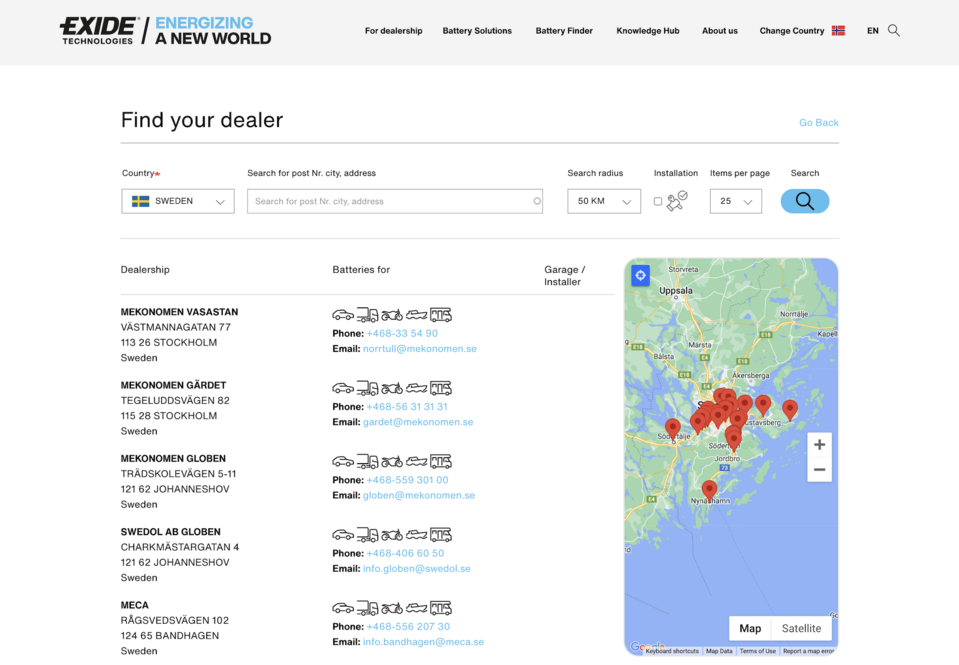Click the installation wrench icon
Image resolution: width=959 pixels, height=665 pixels.
point(677,201)
